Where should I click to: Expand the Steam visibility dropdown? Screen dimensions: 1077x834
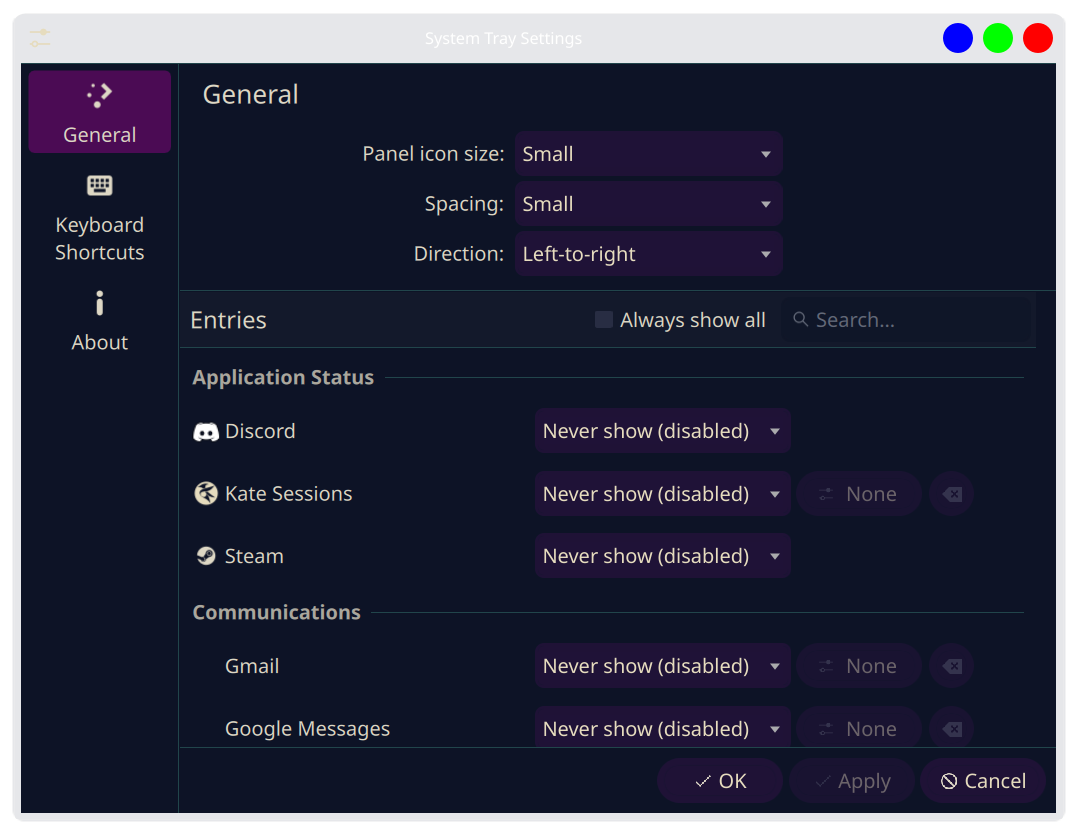point(662,556)
